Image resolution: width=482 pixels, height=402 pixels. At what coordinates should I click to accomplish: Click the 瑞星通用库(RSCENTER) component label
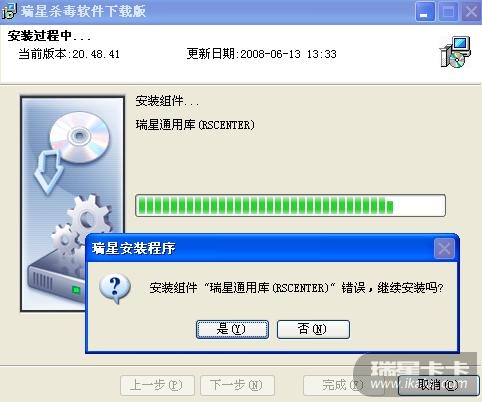[x=195, y=125]
